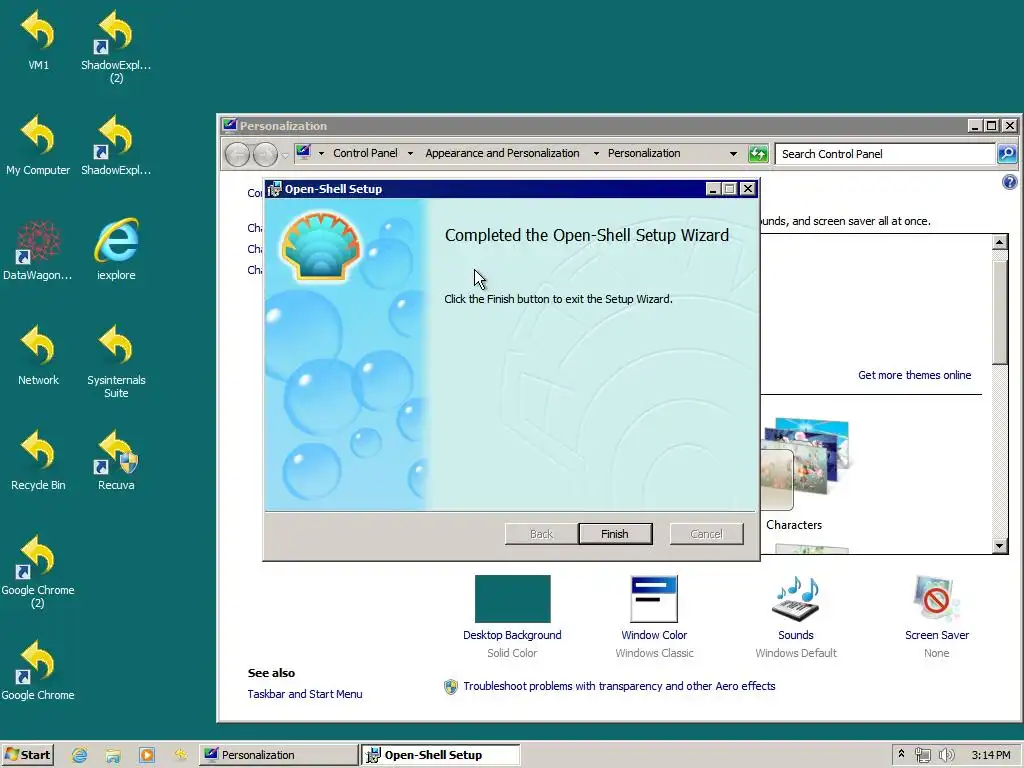Select the Google Chrome (2) desktop shortcut
This screenshot has width=1024, height=768.
point(38,572)
